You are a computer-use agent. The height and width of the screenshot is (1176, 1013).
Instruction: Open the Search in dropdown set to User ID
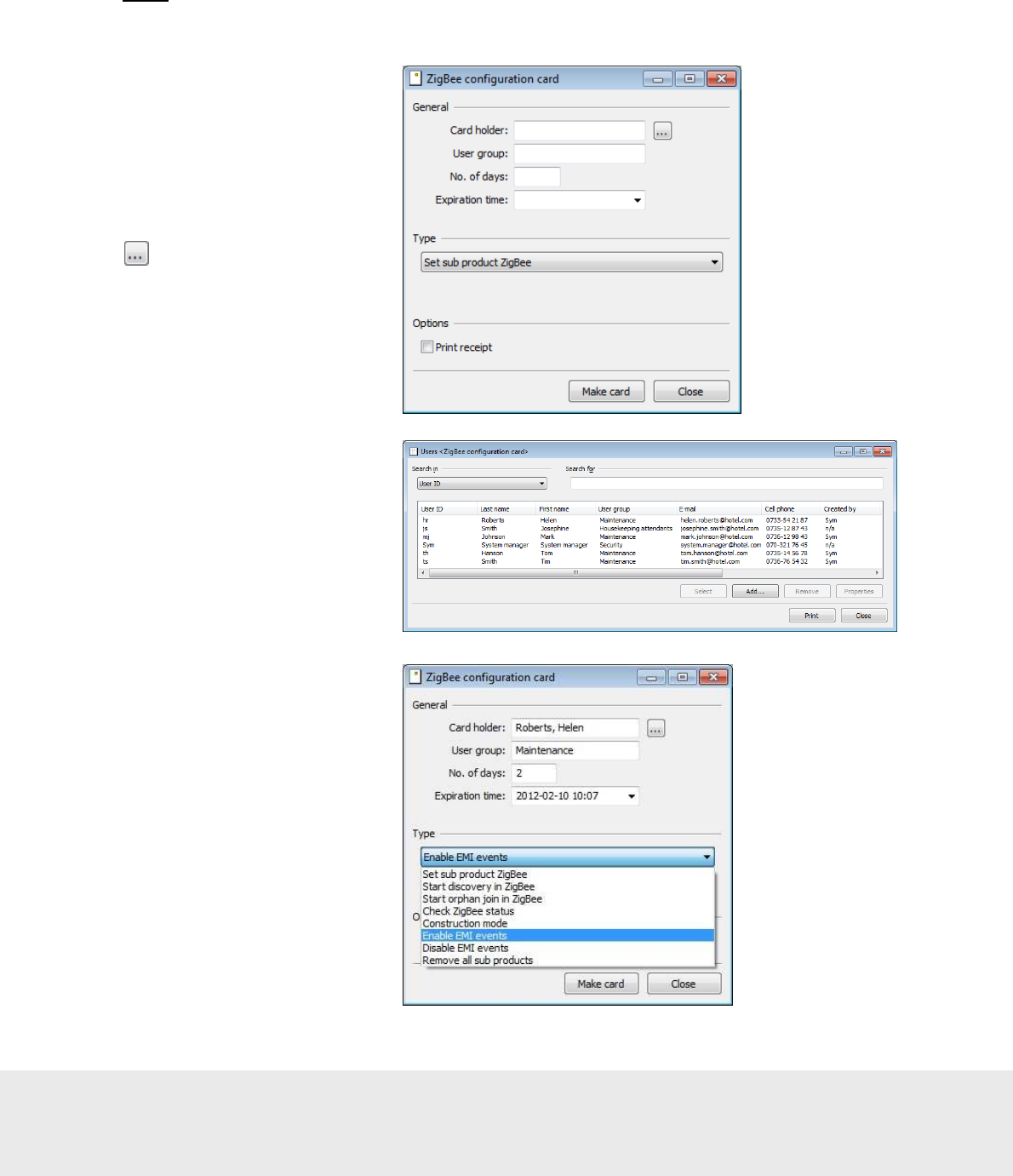pyautogui.click(x=482, y=484)
